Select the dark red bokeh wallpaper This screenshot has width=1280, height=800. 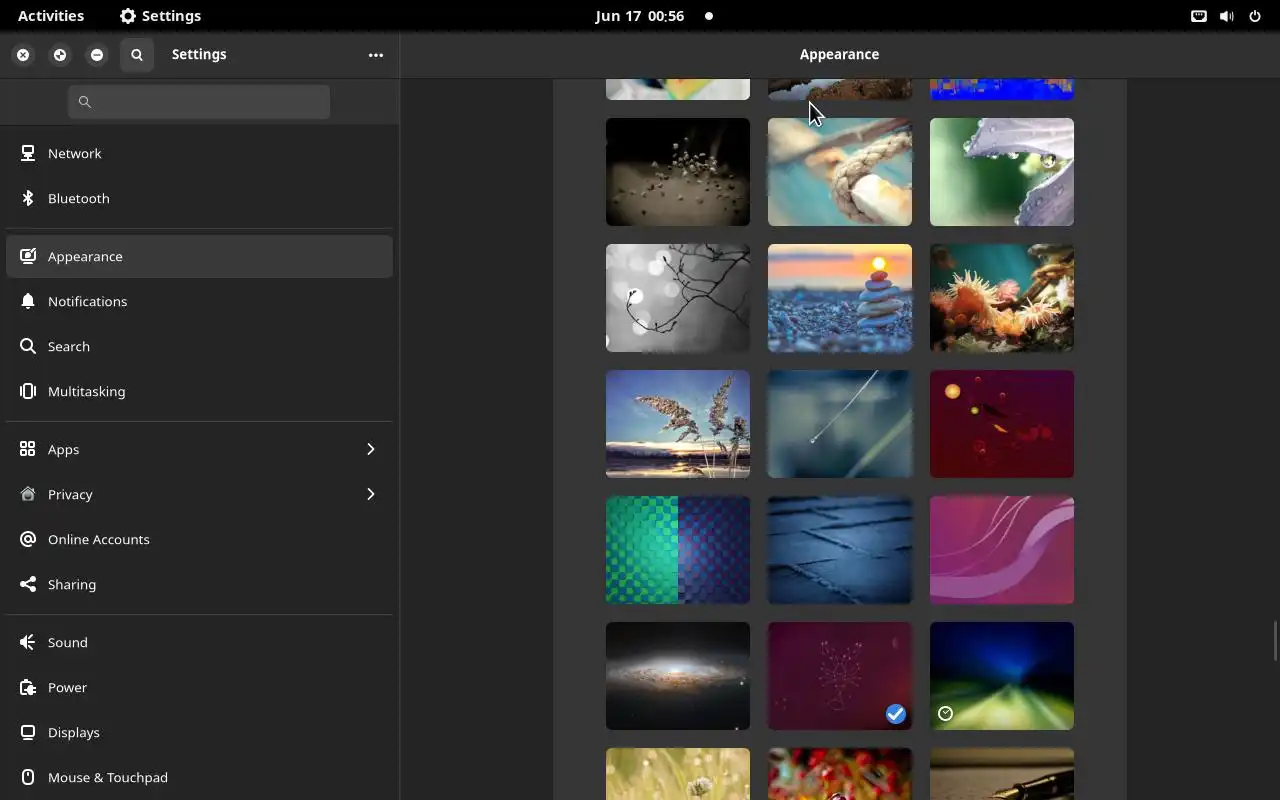[x=1002, y=424]
